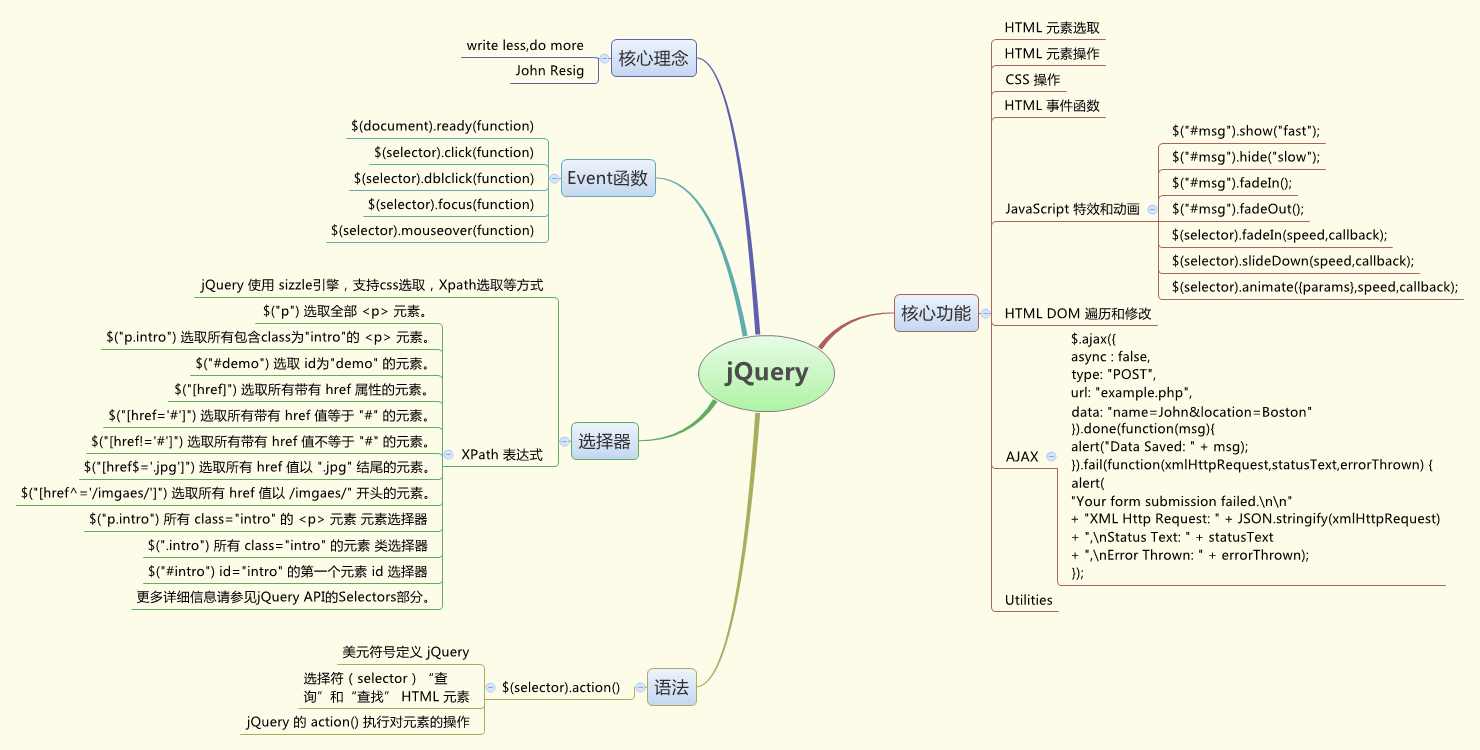This screenshot has width=1480, height=750.
Task: Collapse the XPath 表达式 examples list
Action: (x=447, y=453)
